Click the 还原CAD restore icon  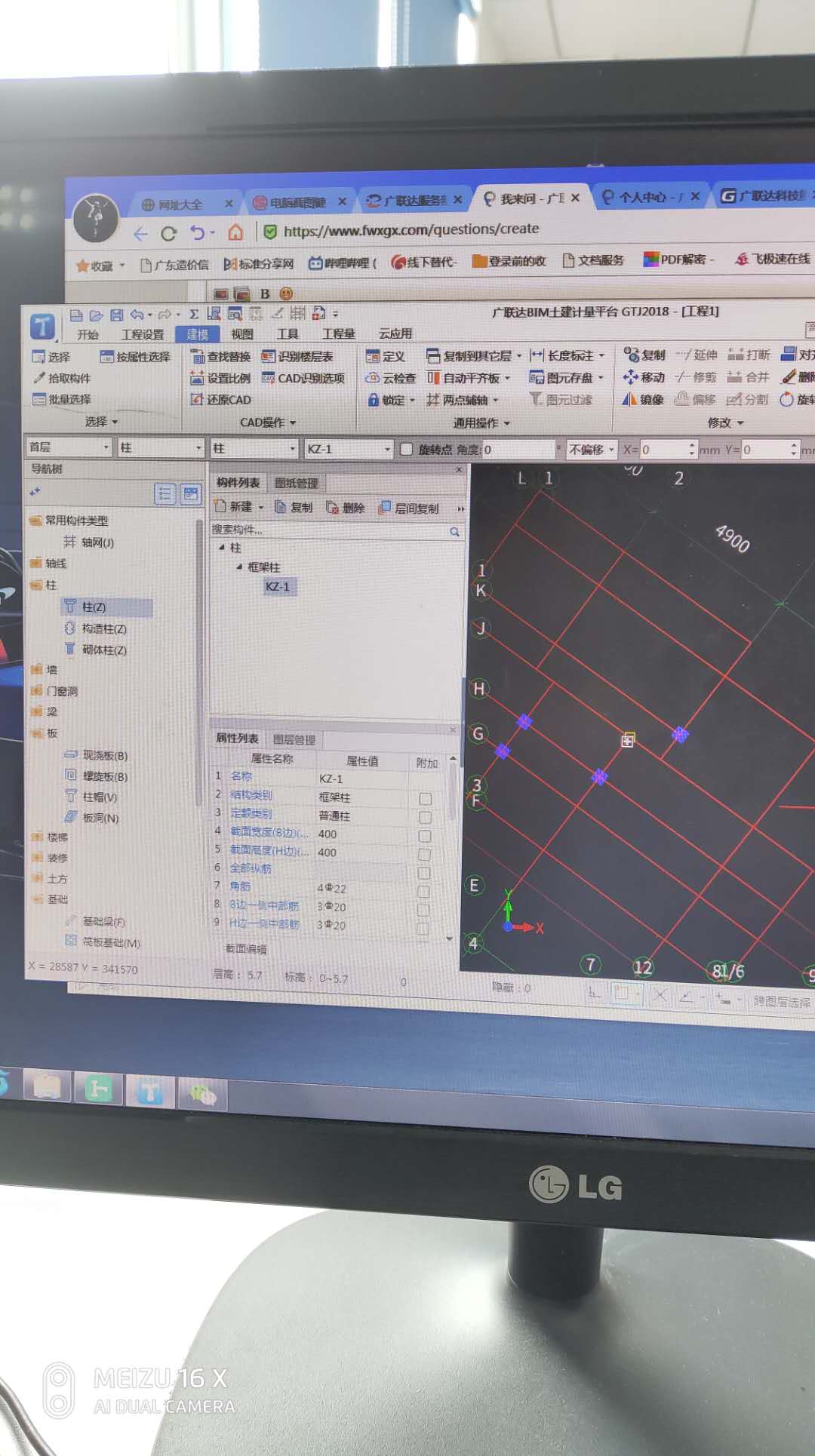tap(198, 399)
